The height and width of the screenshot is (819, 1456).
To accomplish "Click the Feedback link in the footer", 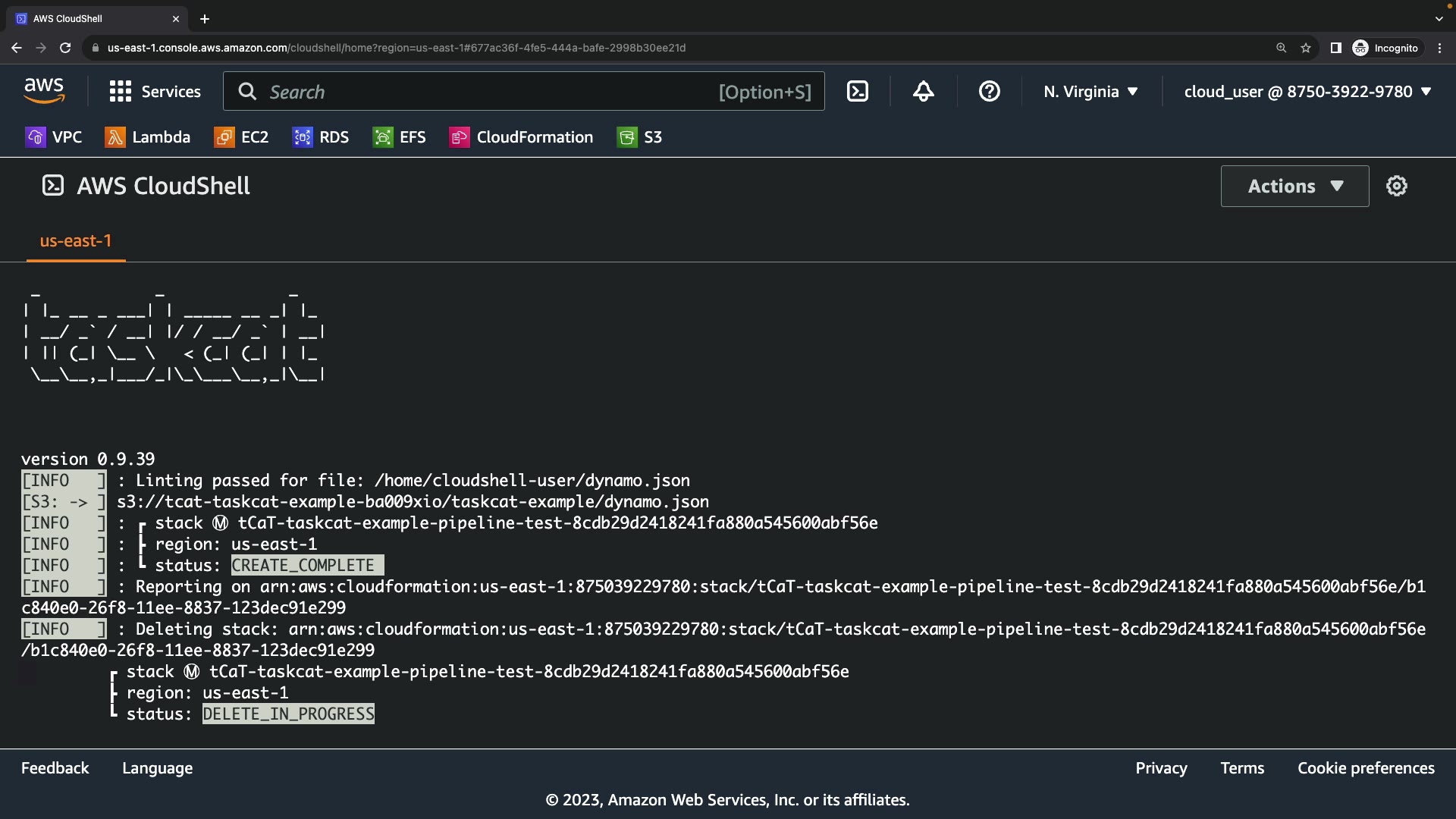I will point(55,768).
